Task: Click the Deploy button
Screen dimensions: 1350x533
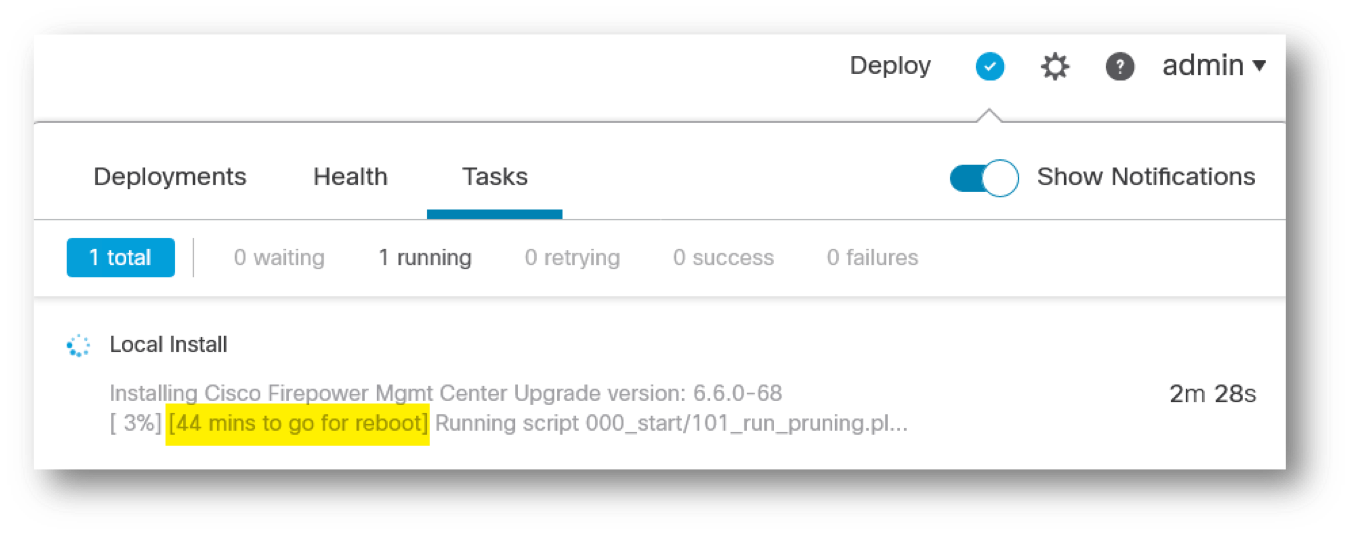Action: coord(890,66)
